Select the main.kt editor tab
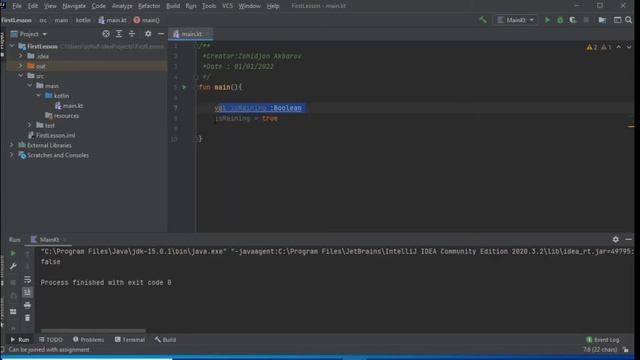 191,34
